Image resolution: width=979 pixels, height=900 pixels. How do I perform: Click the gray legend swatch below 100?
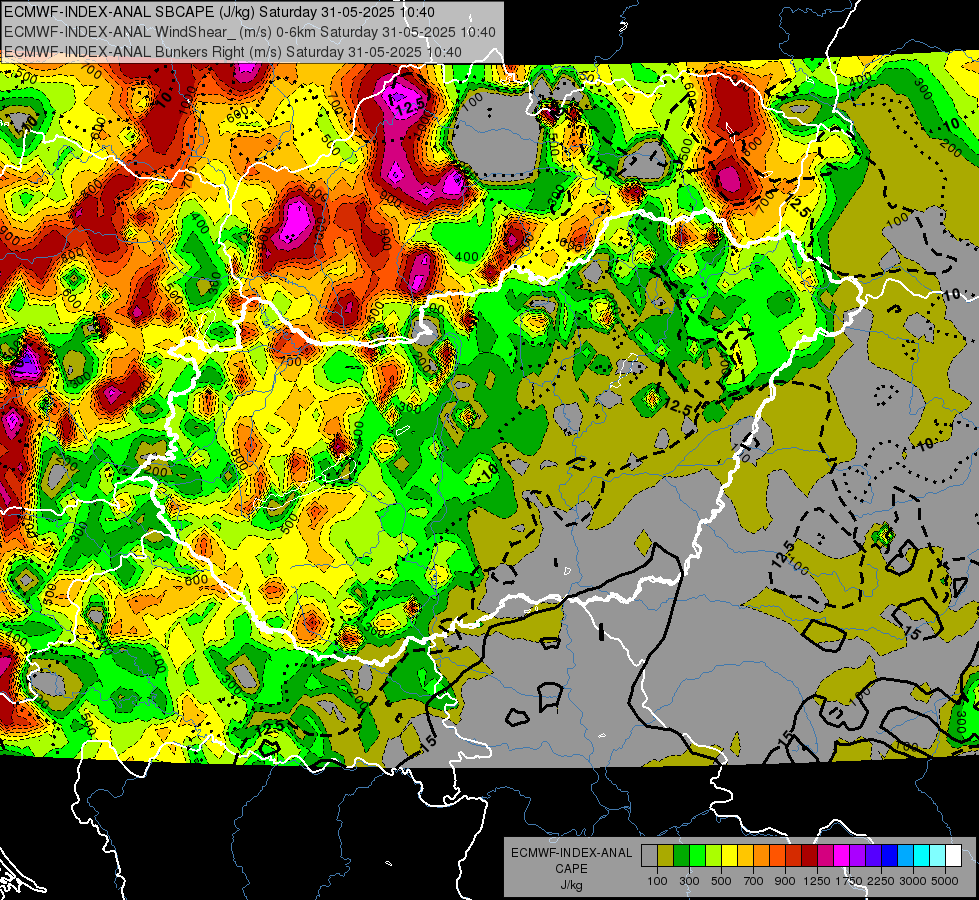coord(649,856)
